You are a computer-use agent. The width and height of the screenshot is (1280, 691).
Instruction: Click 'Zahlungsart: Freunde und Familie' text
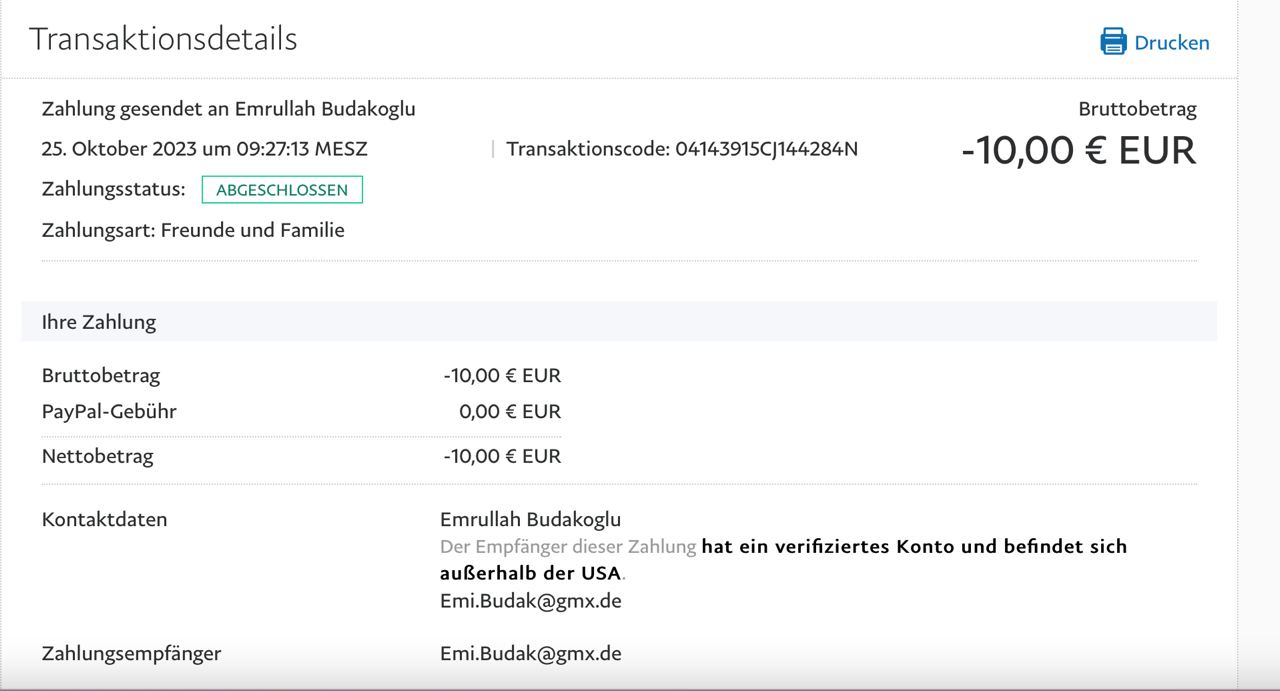click(193, 230)
